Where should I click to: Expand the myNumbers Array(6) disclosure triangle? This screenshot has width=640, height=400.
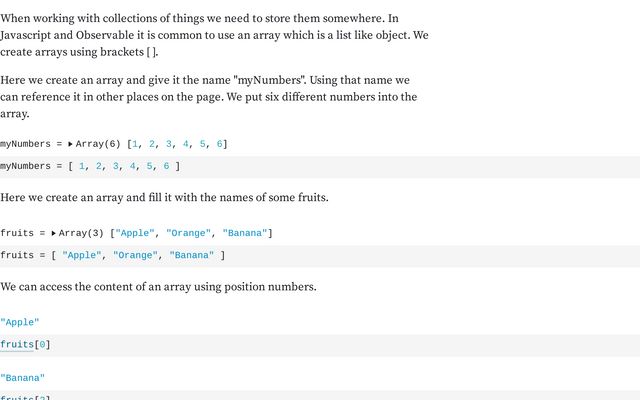pos(70,144)
